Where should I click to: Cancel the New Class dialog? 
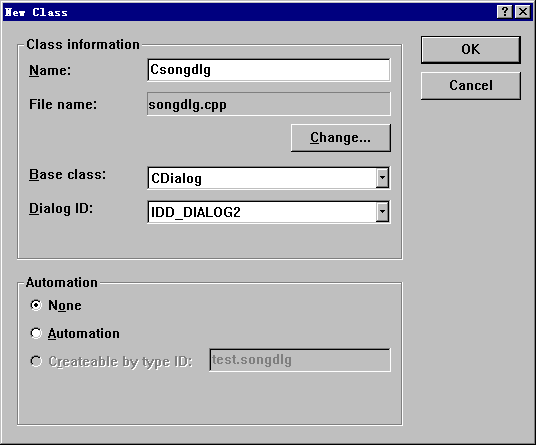(471, 85)
